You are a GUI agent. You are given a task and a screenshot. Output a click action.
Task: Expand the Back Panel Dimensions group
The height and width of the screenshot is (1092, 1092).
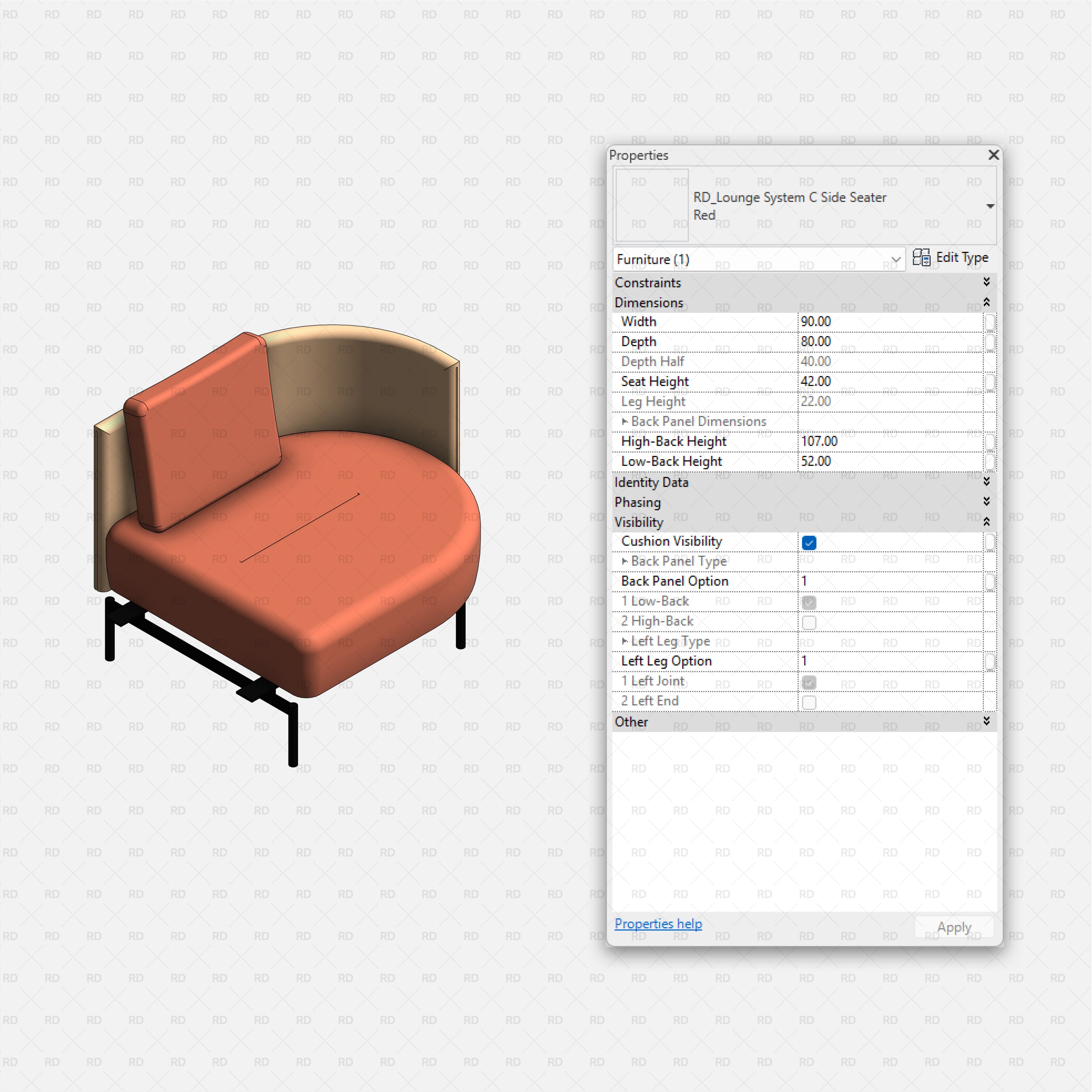(624, 422)
